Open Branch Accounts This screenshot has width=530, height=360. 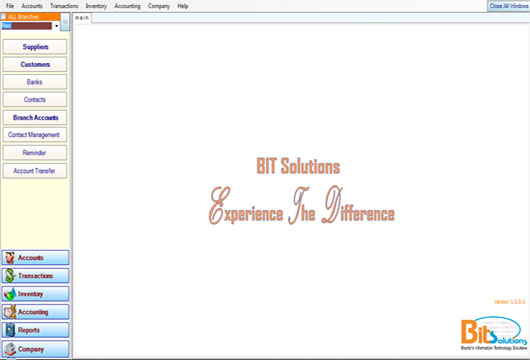35,118
